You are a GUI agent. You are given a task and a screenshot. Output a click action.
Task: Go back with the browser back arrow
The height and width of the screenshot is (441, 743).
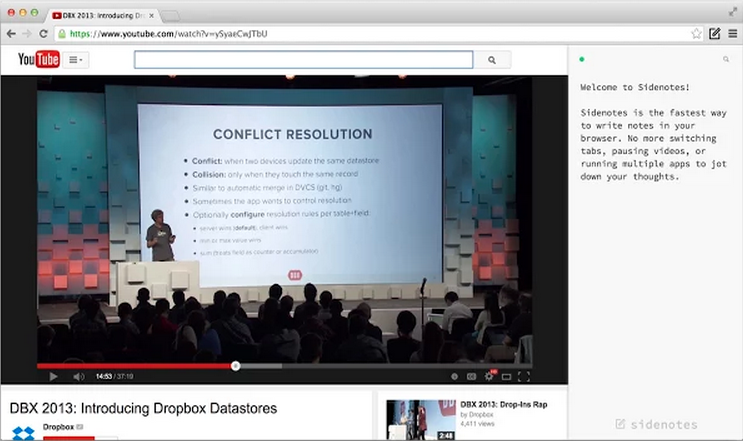tap(11, 34)
